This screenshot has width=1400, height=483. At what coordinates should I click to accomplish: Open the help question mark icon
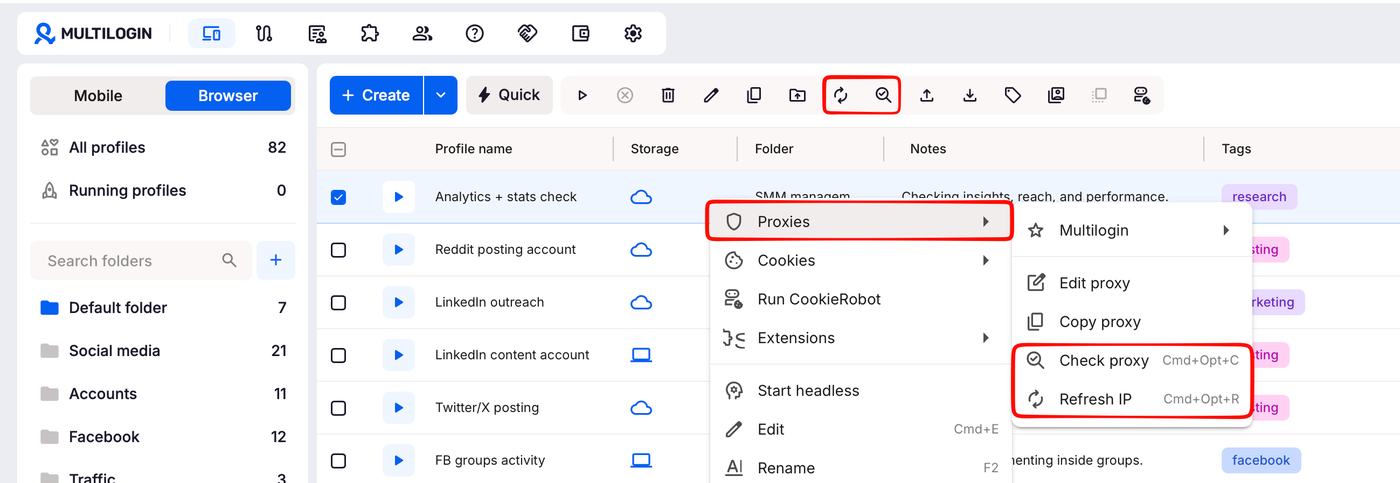[475, 33]
